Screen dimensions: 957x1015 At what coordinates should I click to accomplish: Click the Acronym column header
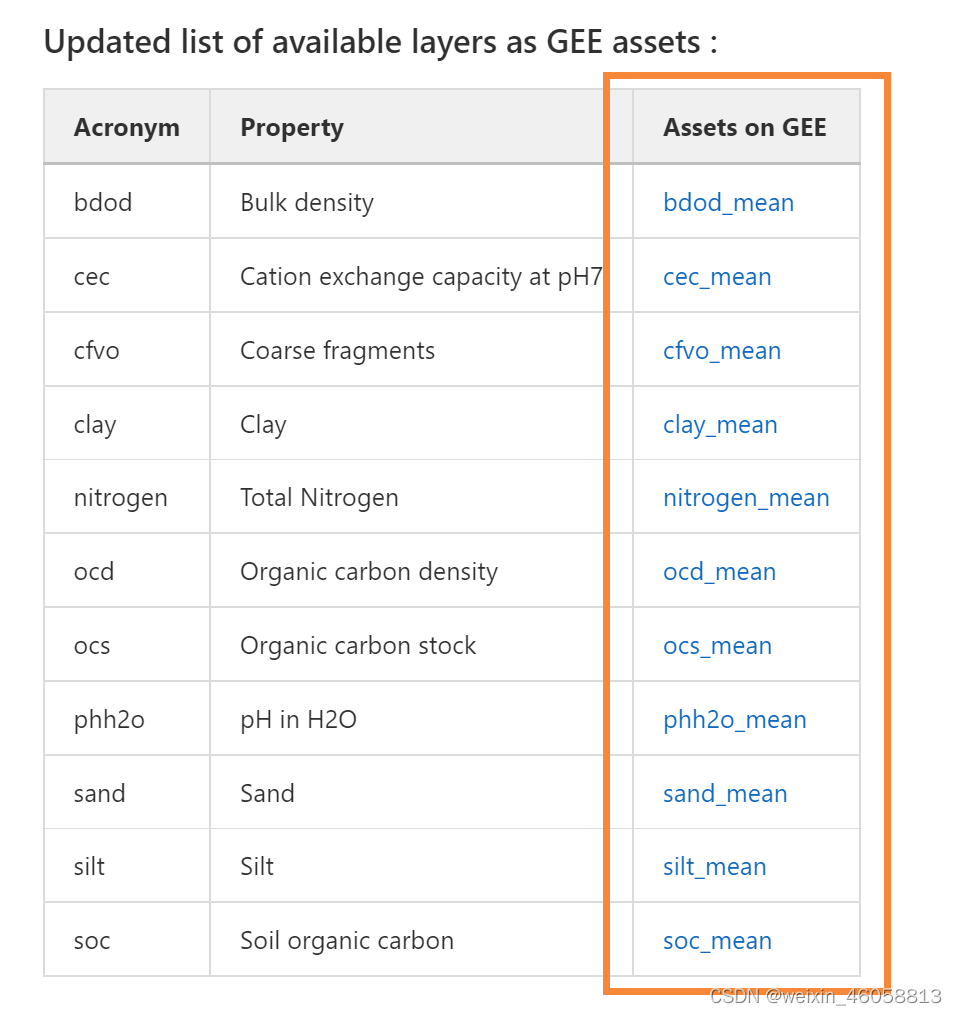pos(127,127)
